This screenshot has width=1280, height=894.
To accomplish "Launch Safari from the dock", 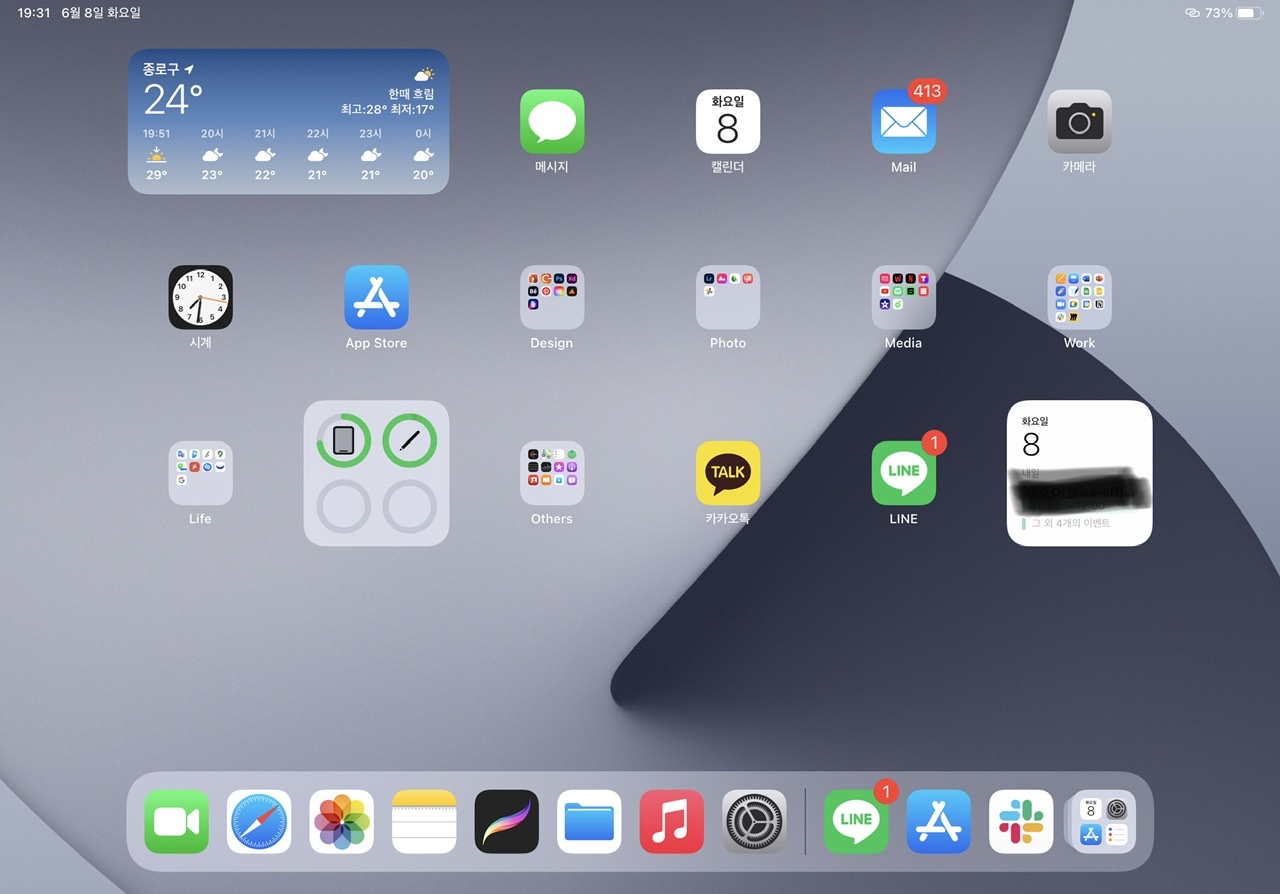I will 259,820.
